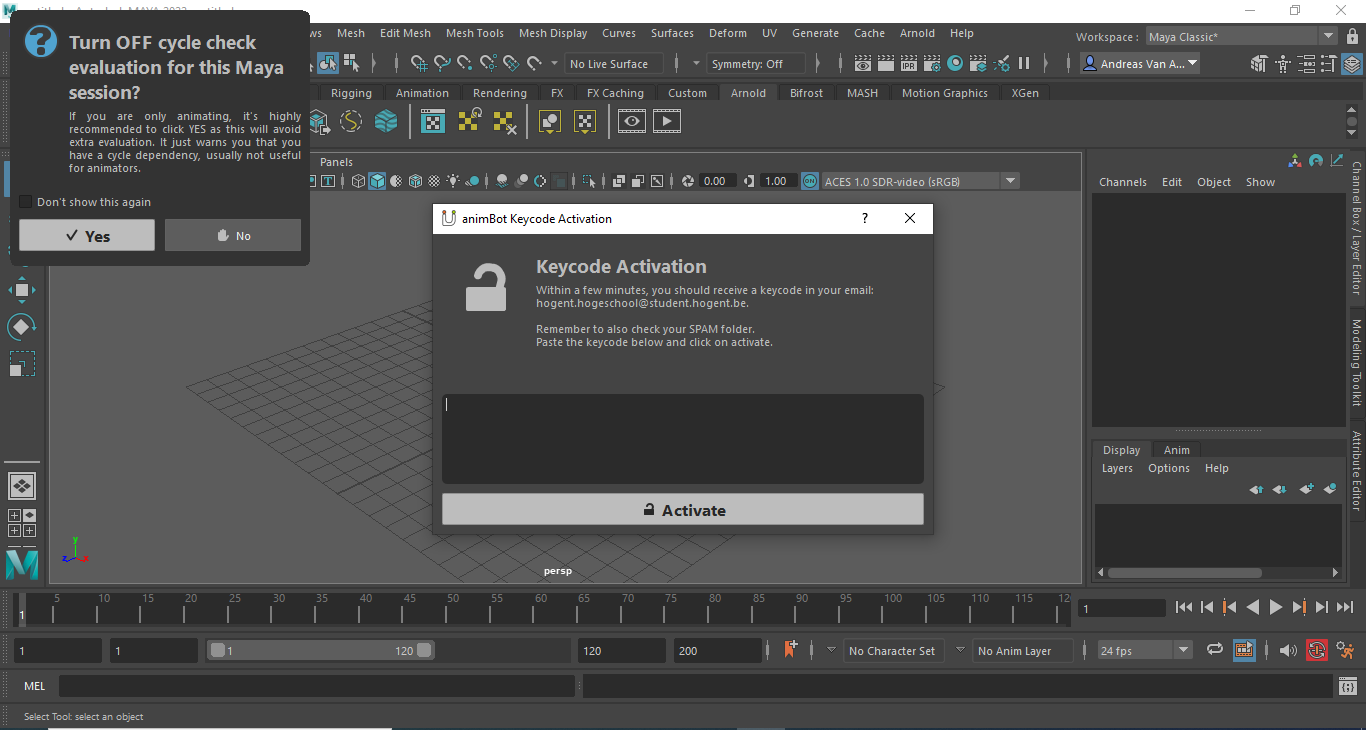1366x730 pixels.
Task: Toggle cached playback icon
Action: click(x=1243, y=650)
